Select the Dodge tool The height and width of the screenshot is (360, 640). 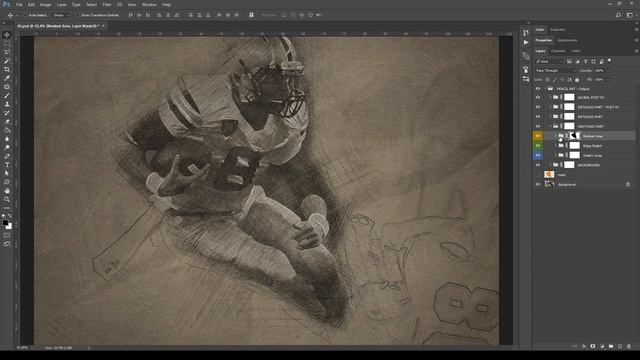[x=7, y=148]
